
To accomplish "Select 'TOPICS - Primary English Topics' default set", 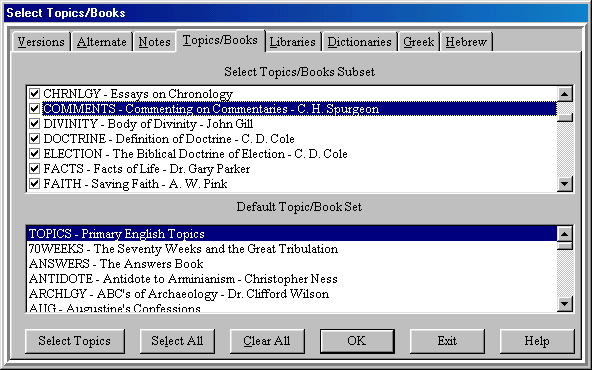I will tap(291, 234).
